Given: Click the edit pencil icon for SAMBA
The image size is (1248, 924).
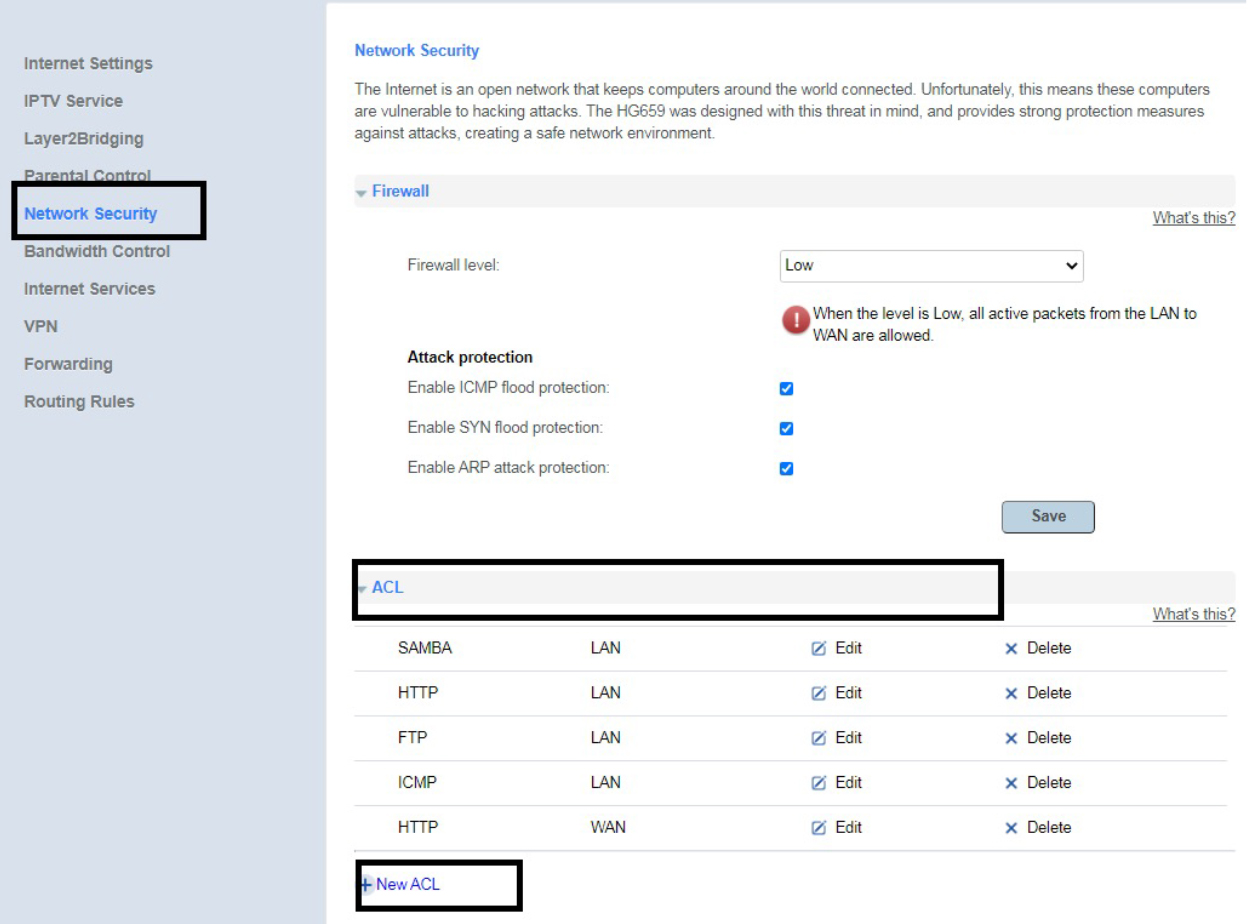Looking at the screenshot, I should (x=819, y=649).
